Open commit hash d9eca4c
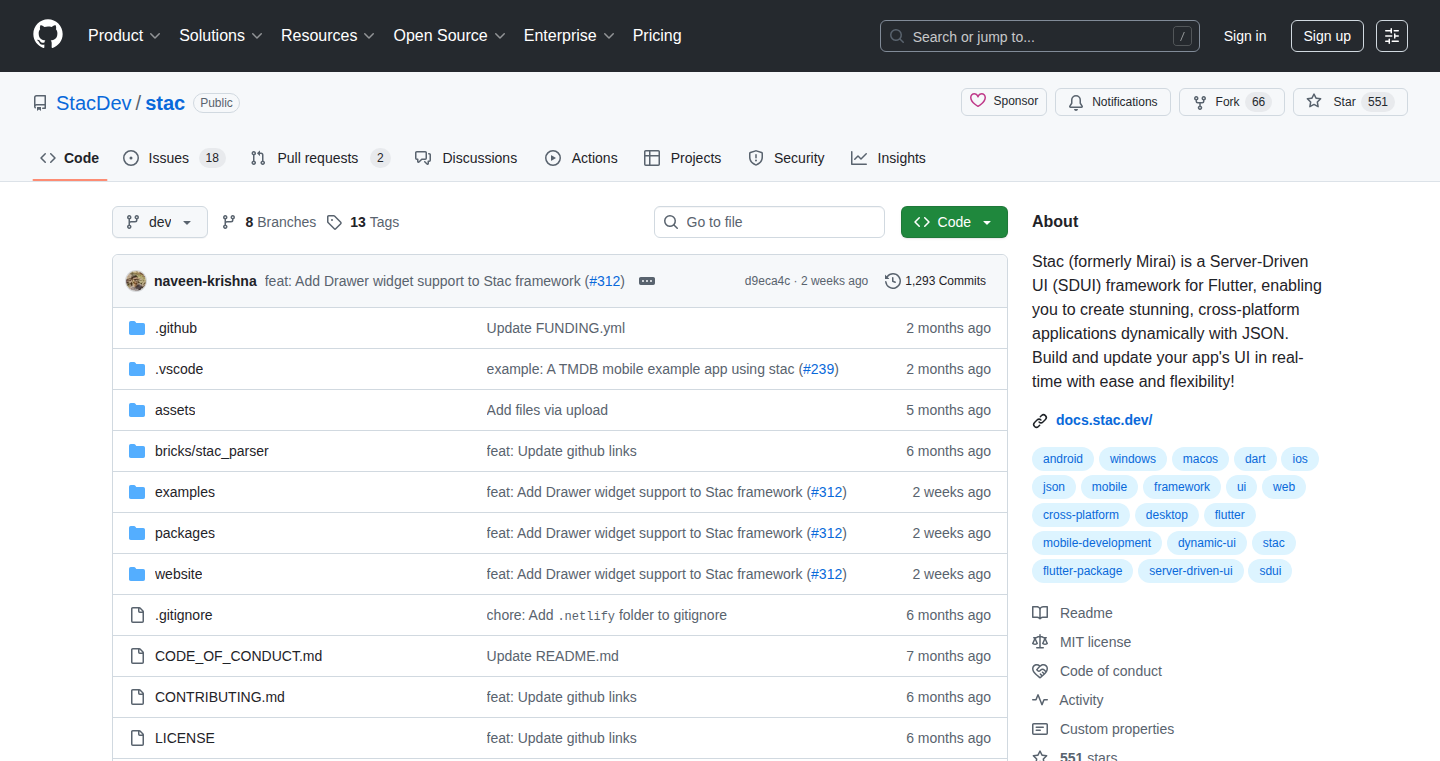Image resolution: width=1440 pixels, height=761 pixels. point(767,281)
